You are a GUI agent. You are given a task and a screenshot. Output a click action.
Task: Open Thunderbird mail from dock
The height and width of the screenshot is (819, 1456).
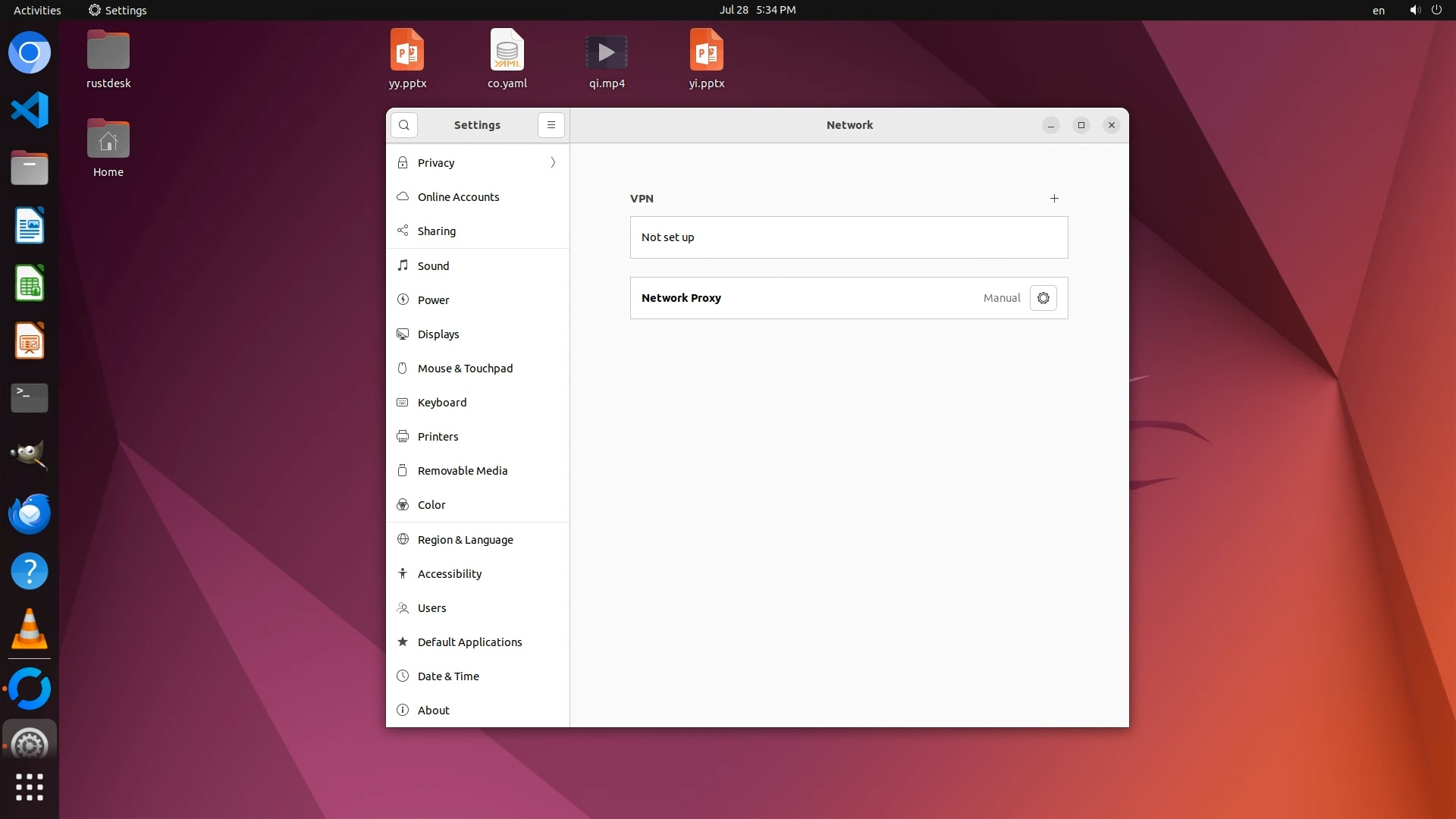[30, 514]
